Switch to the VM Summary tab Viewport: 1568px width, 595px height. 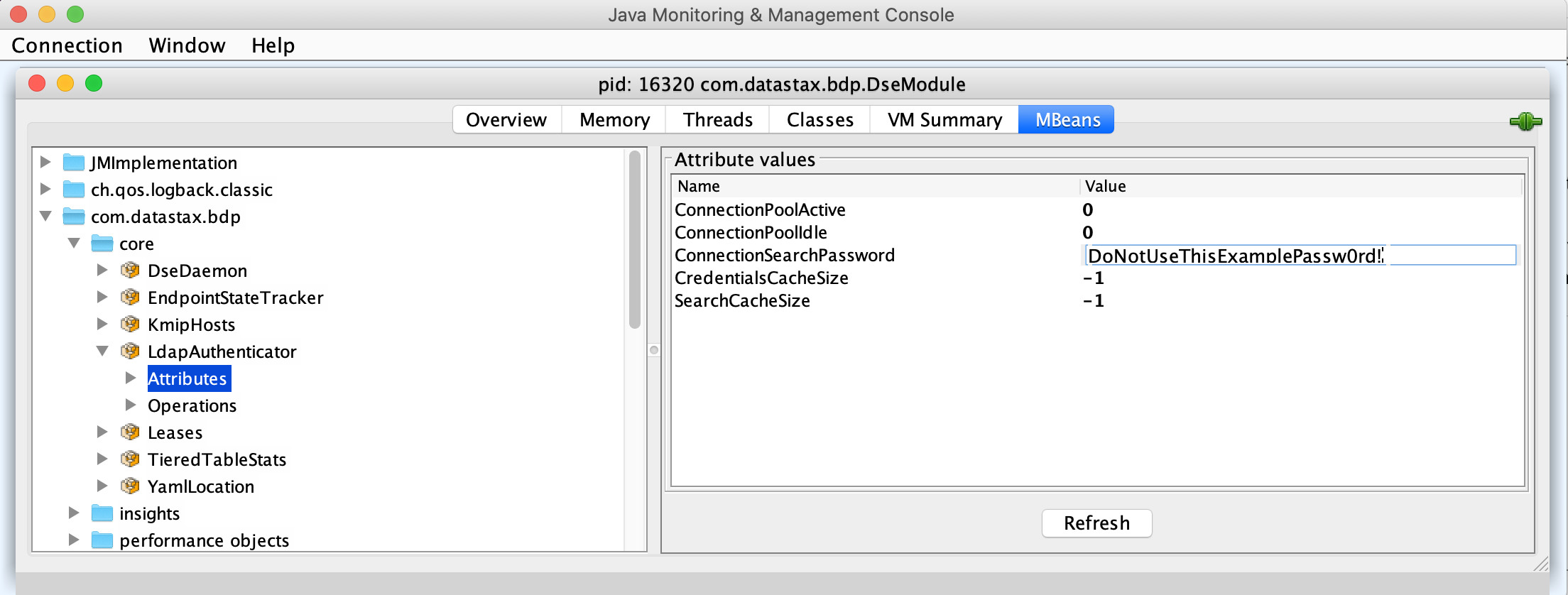944,119
